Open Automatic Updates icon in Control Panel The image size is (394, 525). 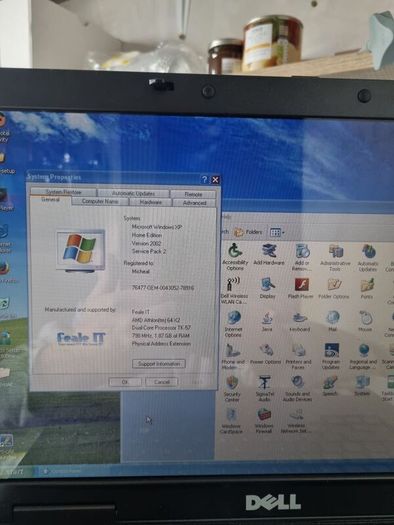pyautogui.click(x=368, y=257)
